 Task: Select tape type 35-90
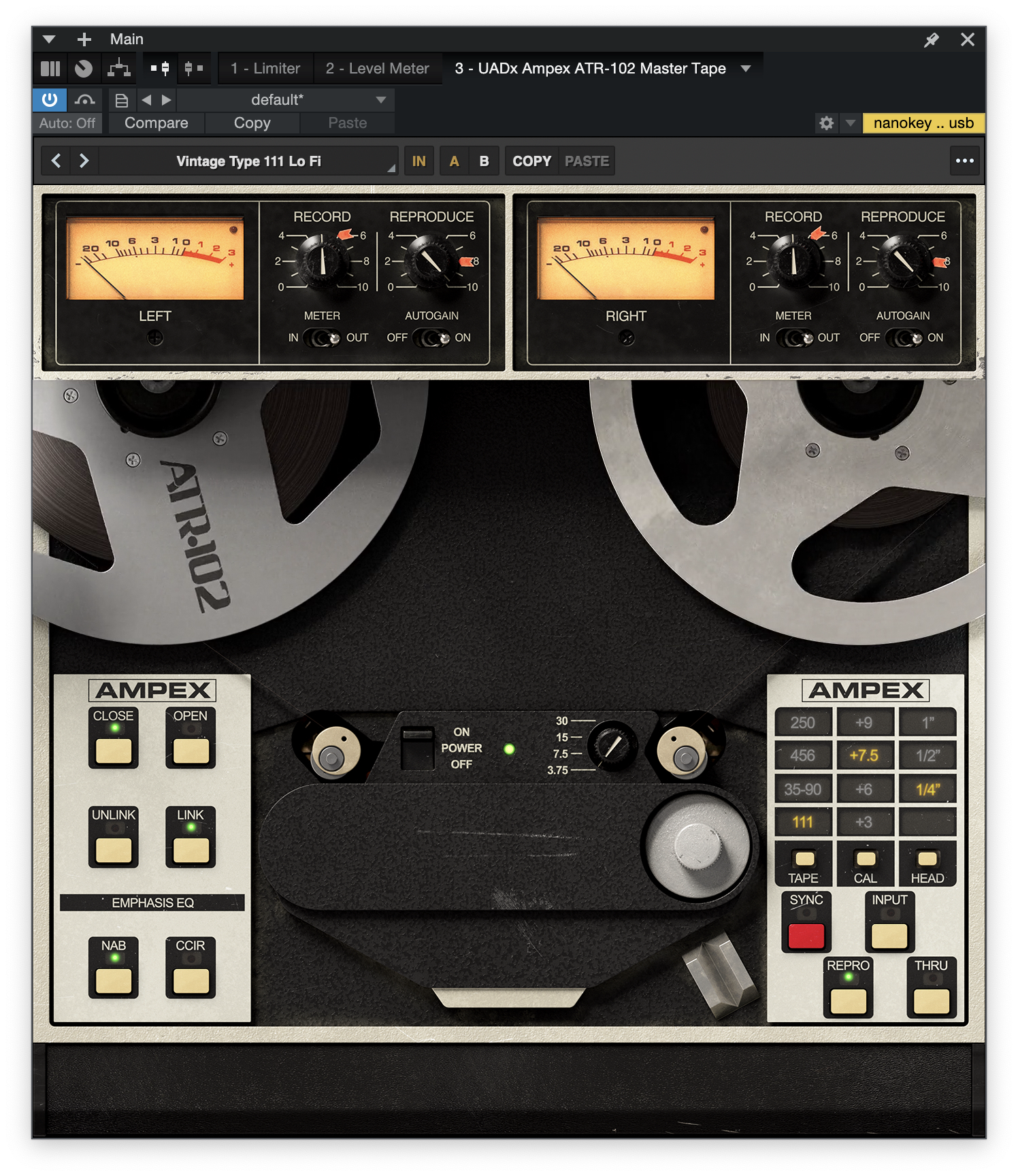point(803,789)
